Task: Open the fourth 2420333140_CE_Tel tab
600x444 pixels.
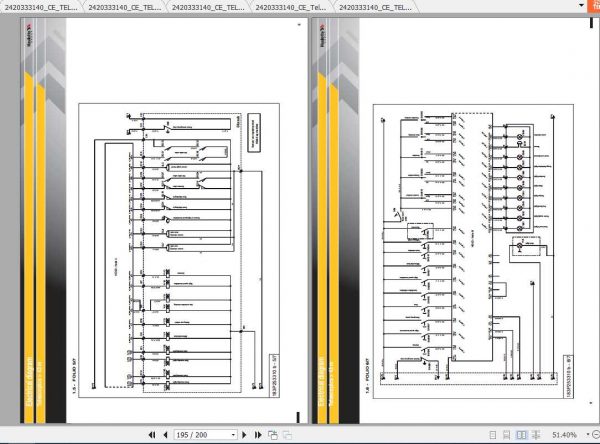Action: click(x=290, y=7)
